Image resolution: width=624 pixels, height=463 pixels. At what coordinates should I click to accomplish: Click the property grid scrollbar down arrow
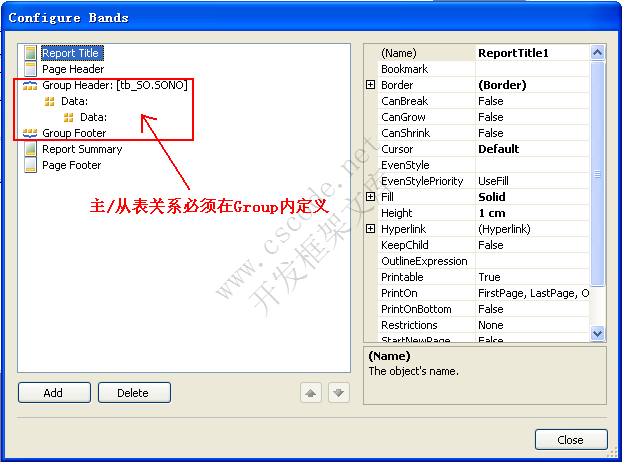597,333
